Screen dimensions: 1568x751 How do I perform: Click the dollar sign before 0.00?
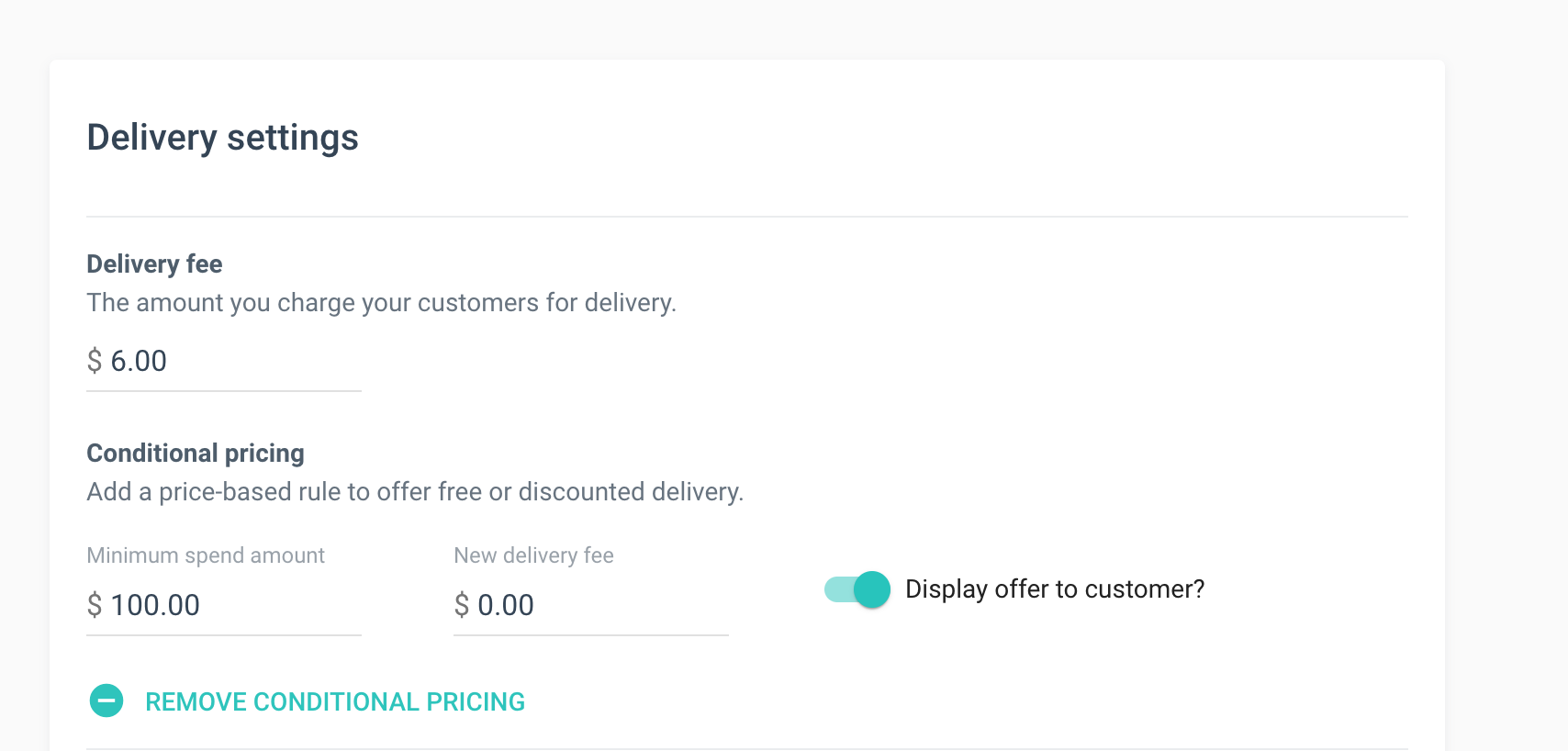(462, 605)
